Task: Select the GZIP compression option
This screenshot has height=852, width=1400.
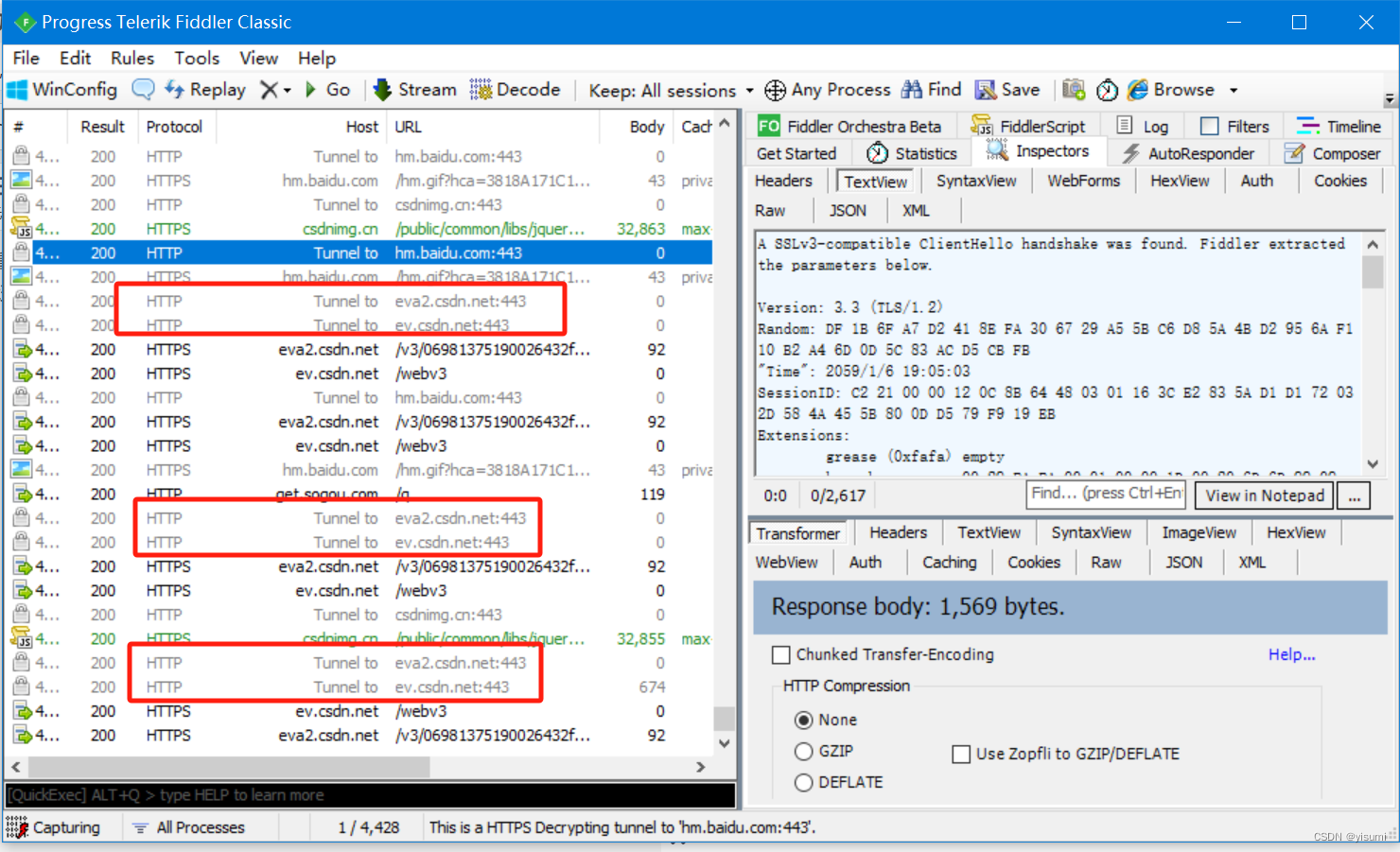Action: [x=804, y=751]
